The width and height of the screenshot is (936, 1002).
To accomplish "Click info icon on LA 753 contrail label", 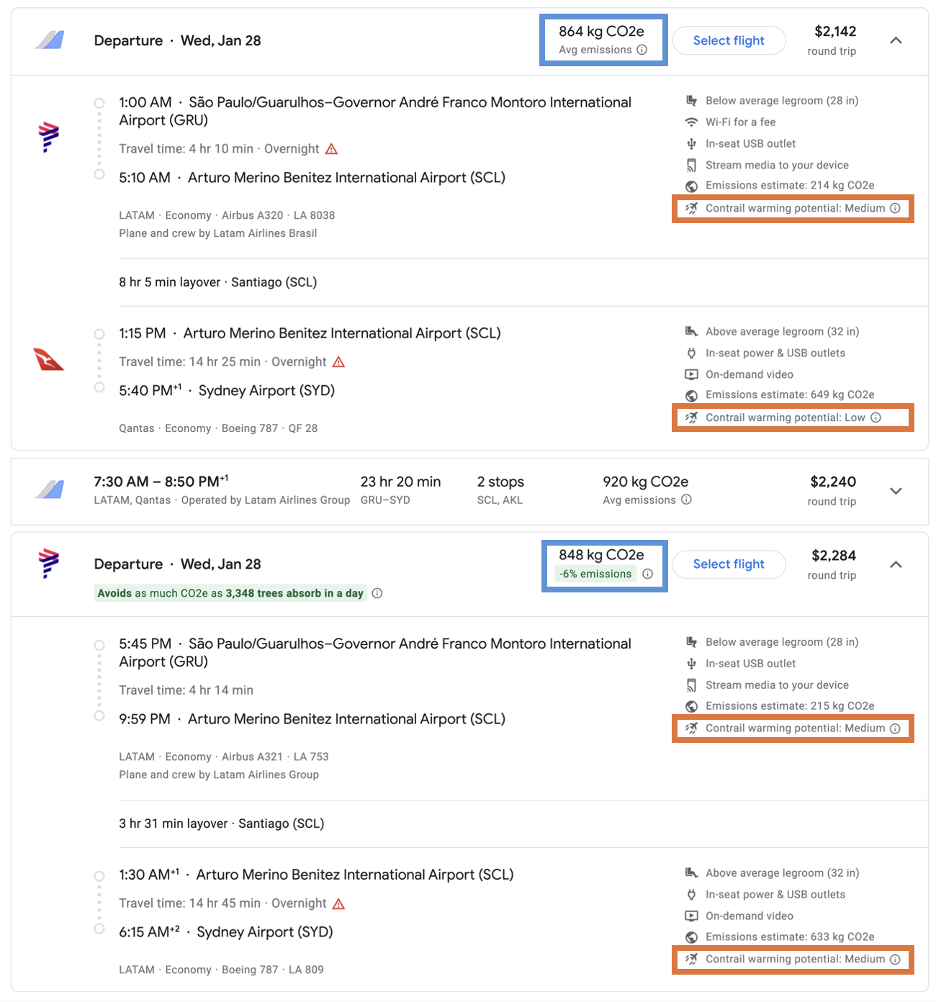I will pyautogui.click(x=895, y=729).
